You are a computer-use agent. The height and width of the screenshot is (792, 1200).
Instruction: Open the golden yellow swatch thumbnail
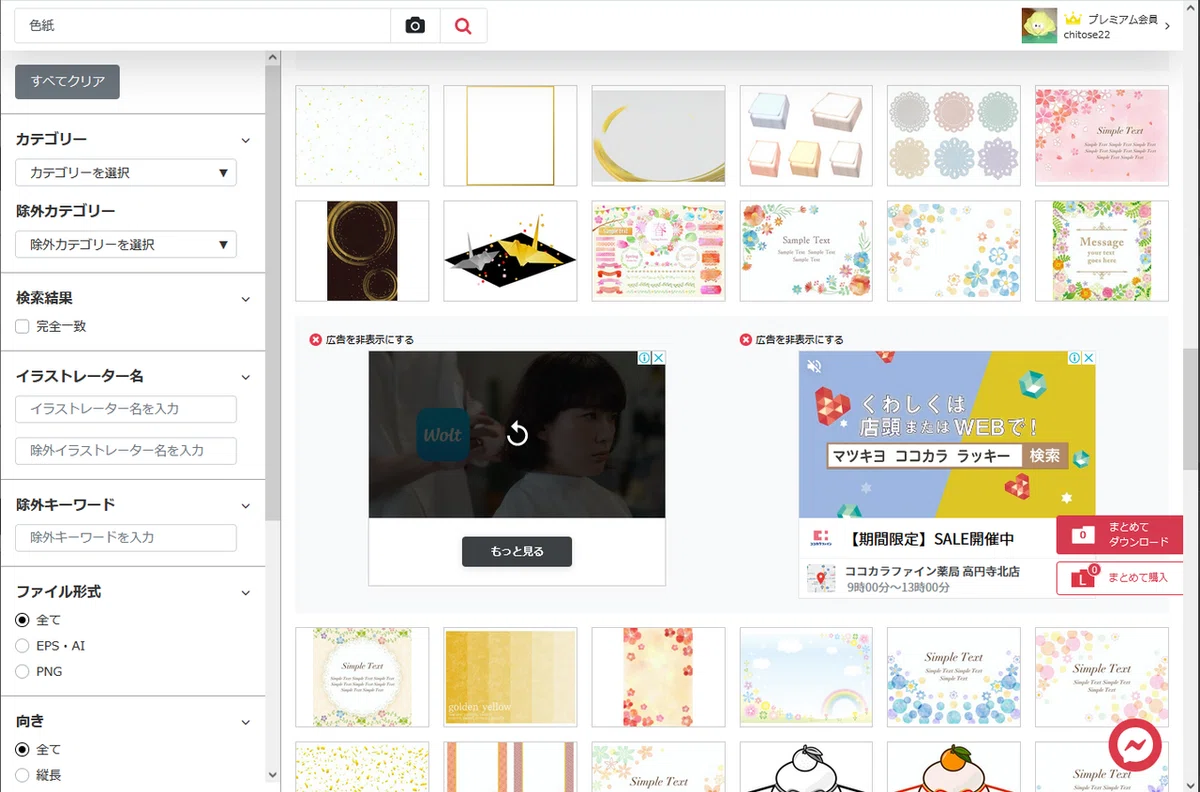510,677
